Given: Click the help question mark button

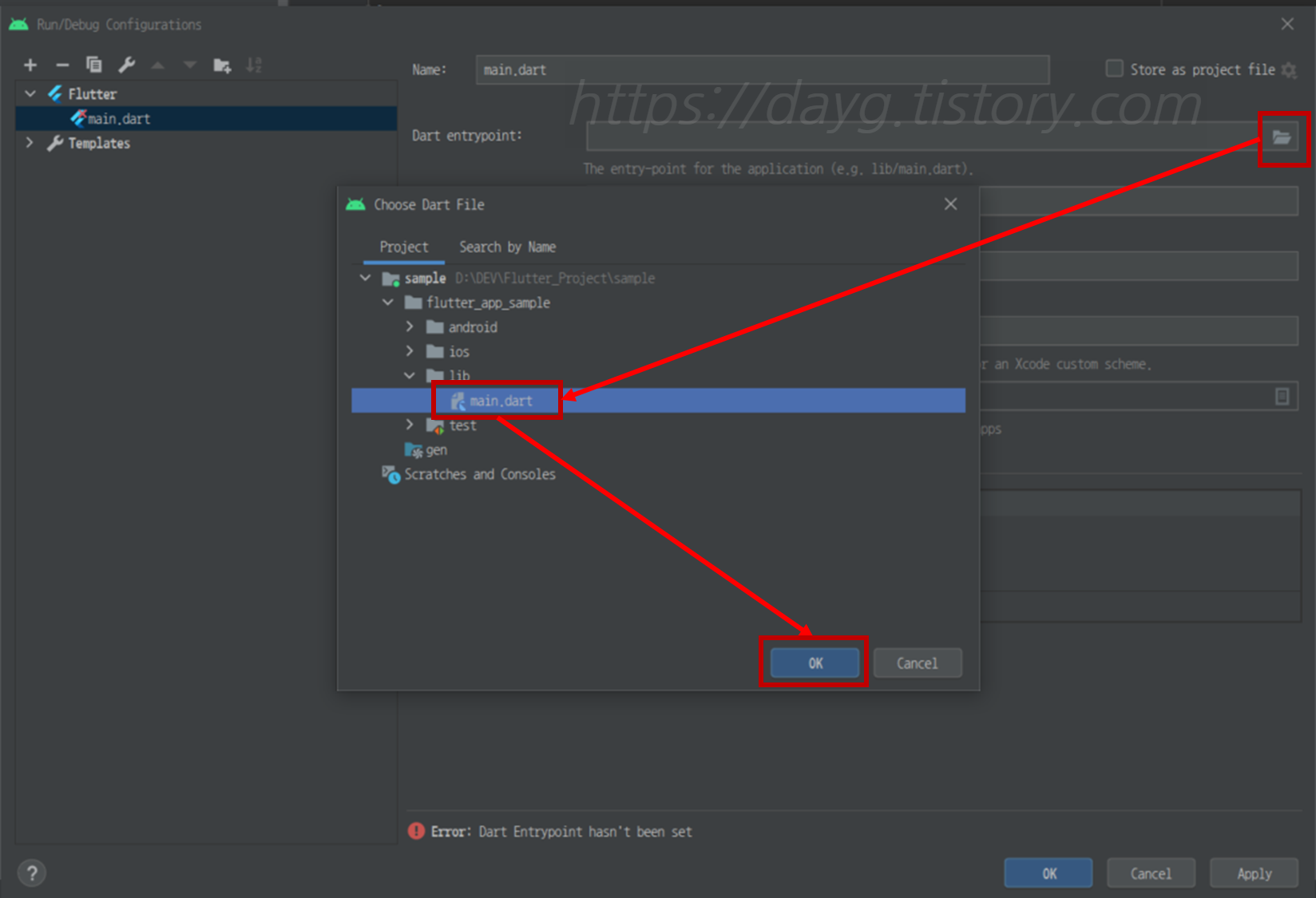Looking at the screenshot, I should [32, 873].
